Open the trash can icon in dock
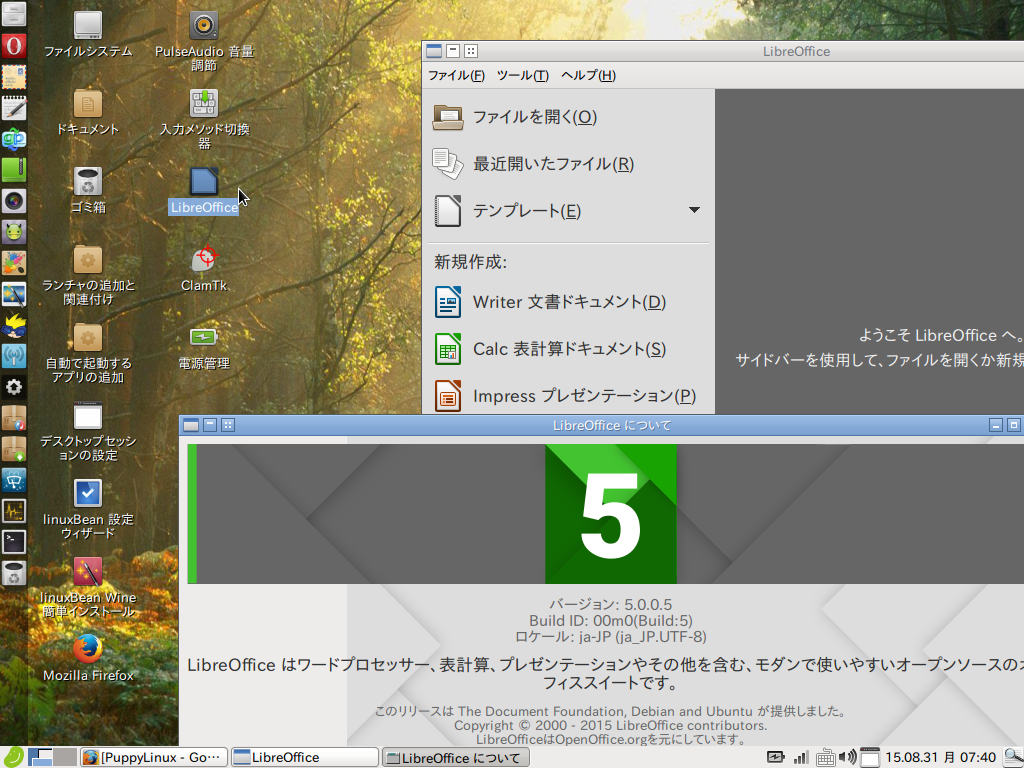1024x768 pixels. pos(14,573)
